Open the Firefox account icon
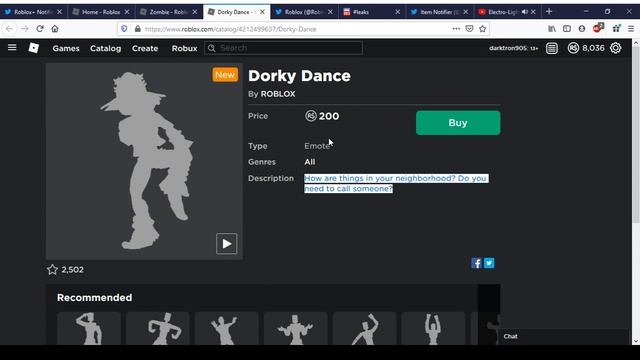This screenshot has height=360, width=640. pos(582,29)
